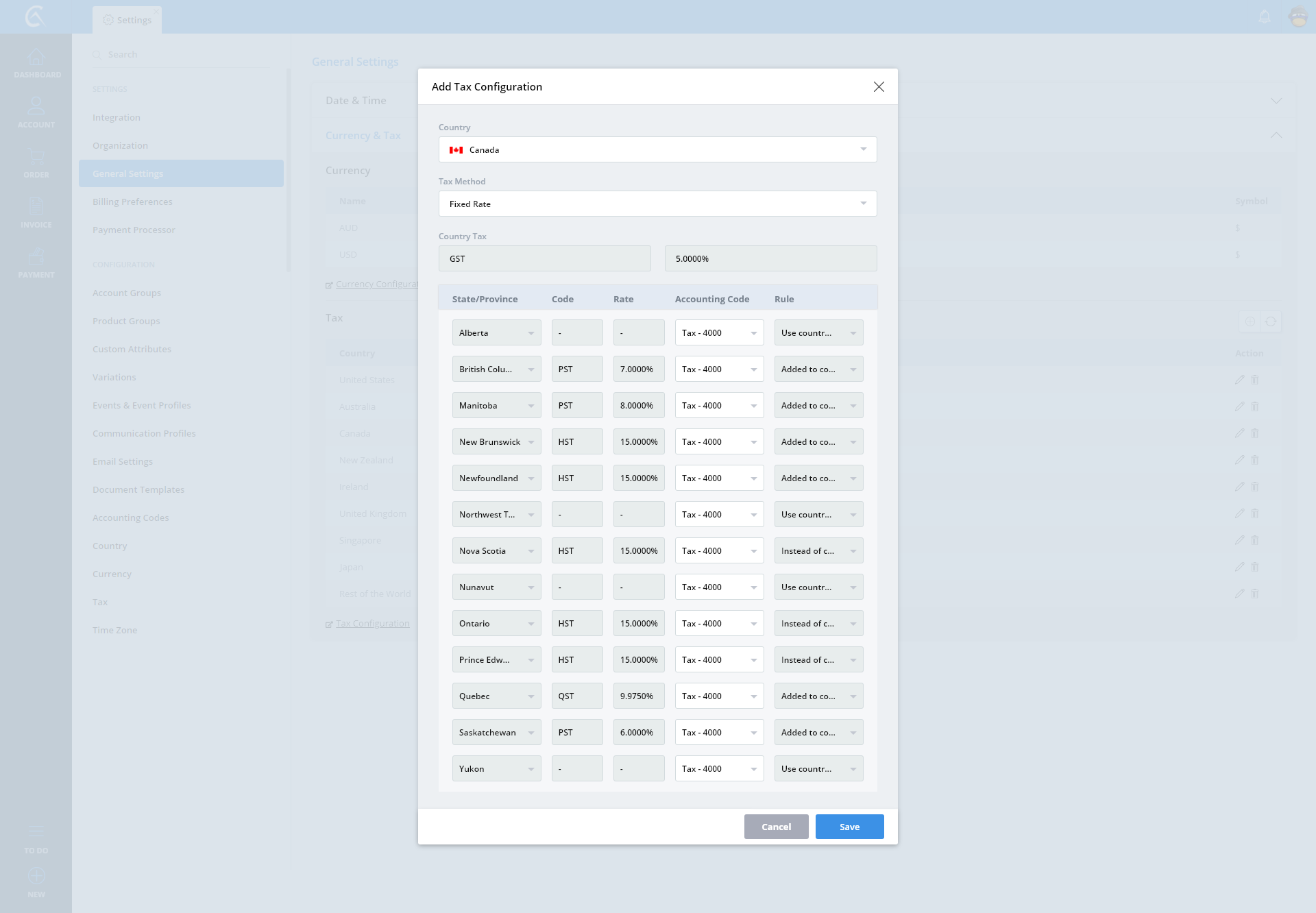Click the British Columbia PST code field
Screen dimensions: 1316x913
576,369
